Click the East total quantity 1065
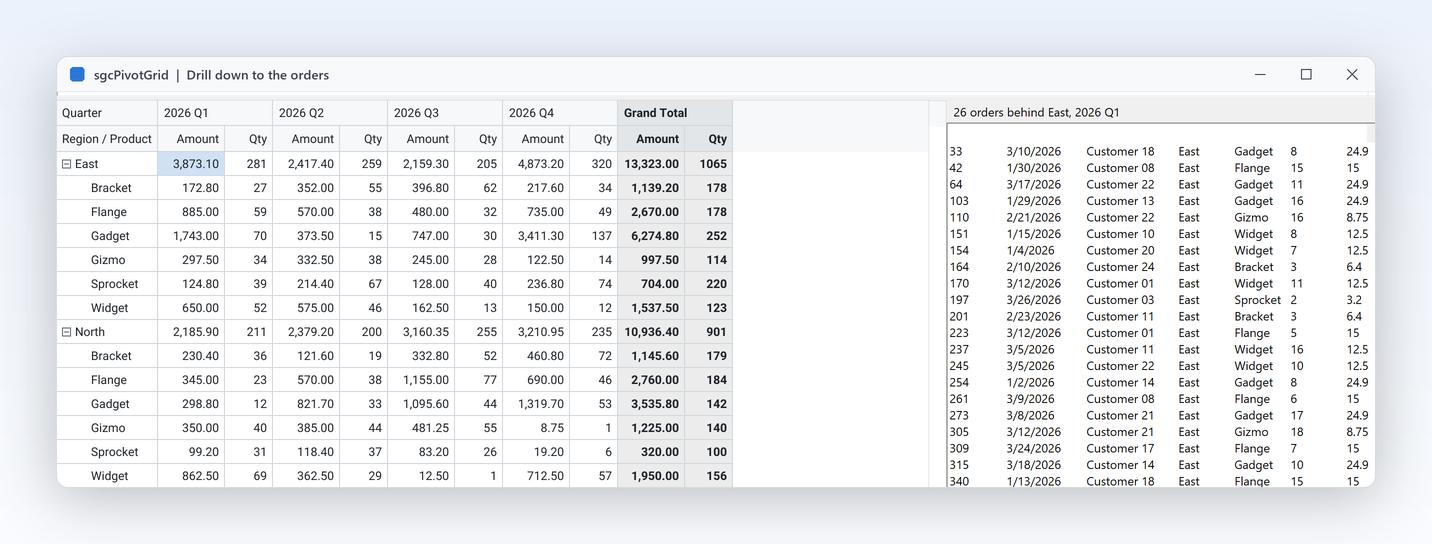This screenshot has height=544, width=1432. [709, 164]
